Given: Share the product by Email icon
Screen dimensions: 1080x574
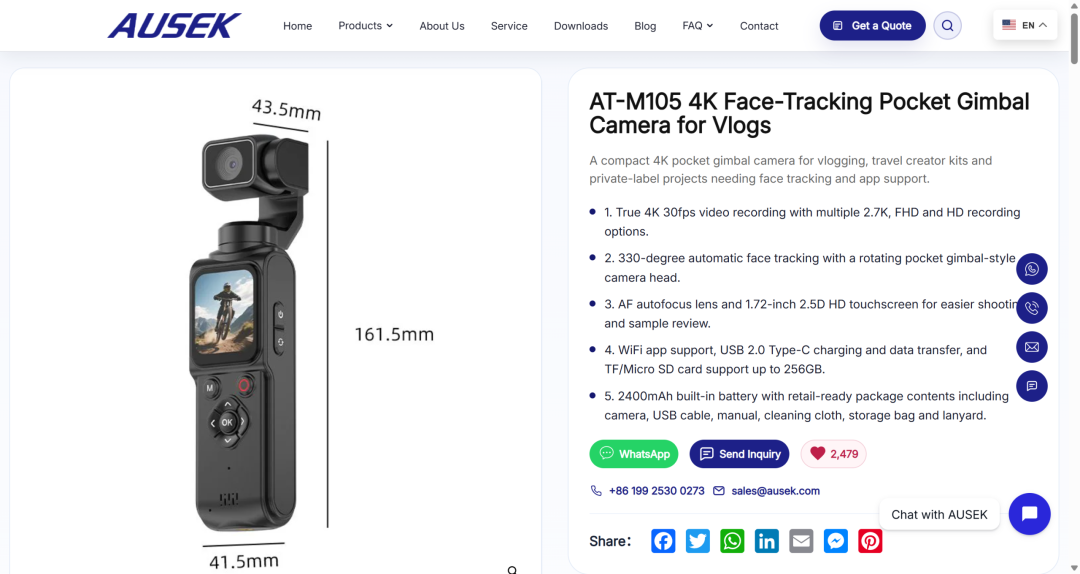Looking at the screenshot, I should point(801,541).
